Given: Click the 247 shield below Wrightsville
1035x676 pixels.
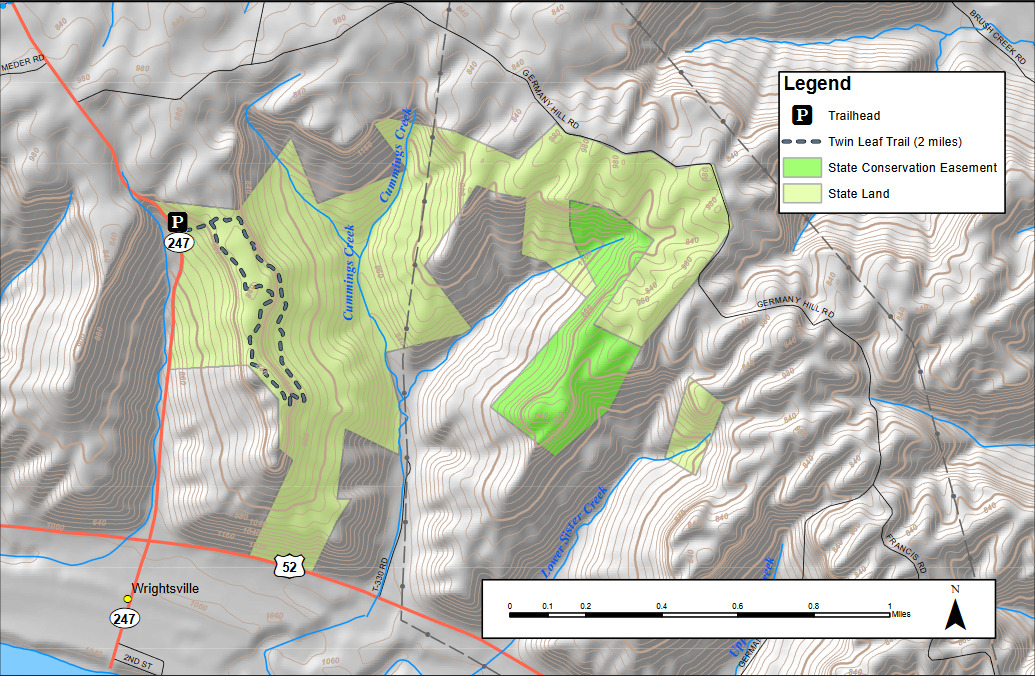Looking at the screenshot, I should [x=125, y=619].
